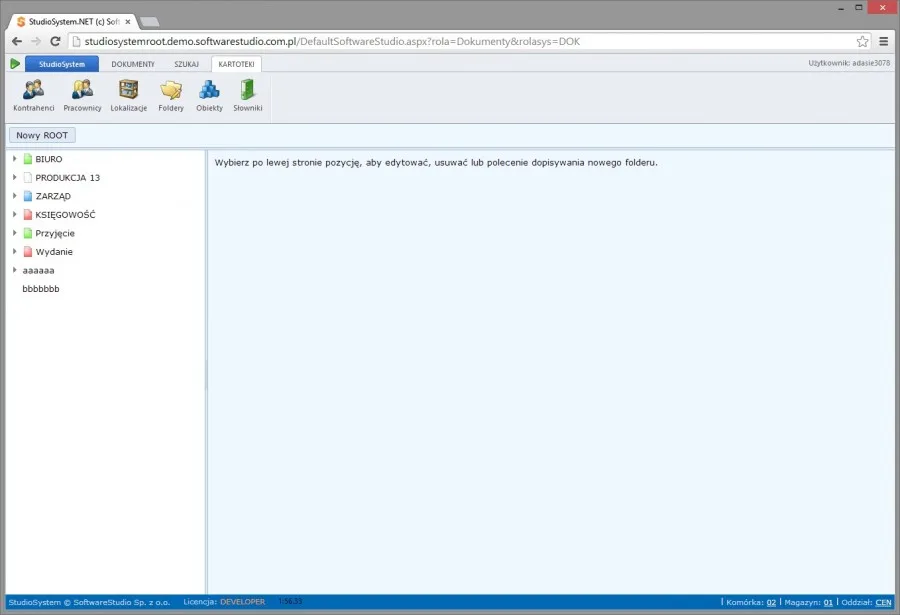The image size is (900, 615).
Task: Select the PRODUKCJA 13 folder label
Action: tap(68, 177)
